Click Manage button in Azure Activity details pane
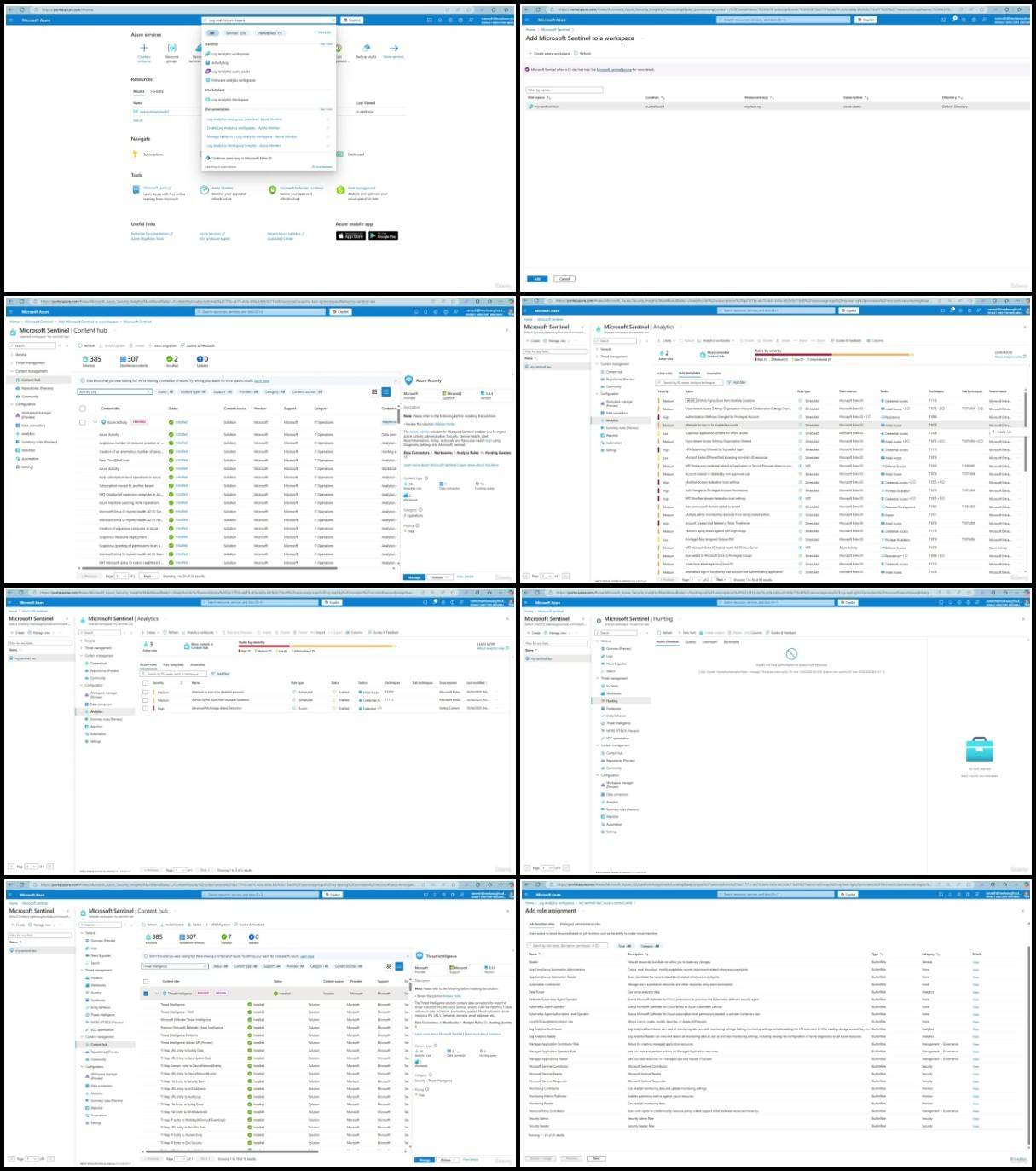The height and width of the screenshot is (1171, 1036). click(414, 577)
